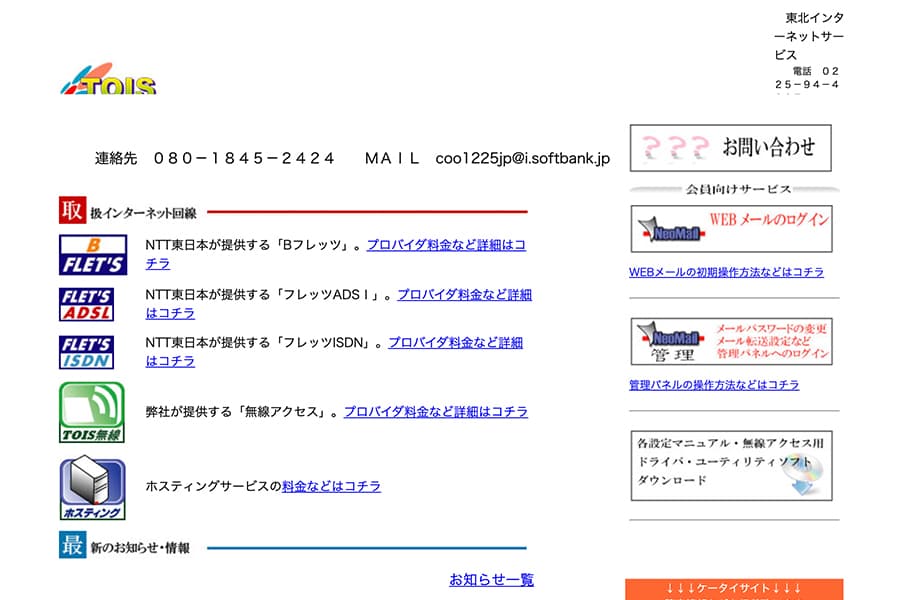Screen dimensions: 900x600
Task: Click the coo1225jp@i.softbank.jp email address
Action: point(522,158)
